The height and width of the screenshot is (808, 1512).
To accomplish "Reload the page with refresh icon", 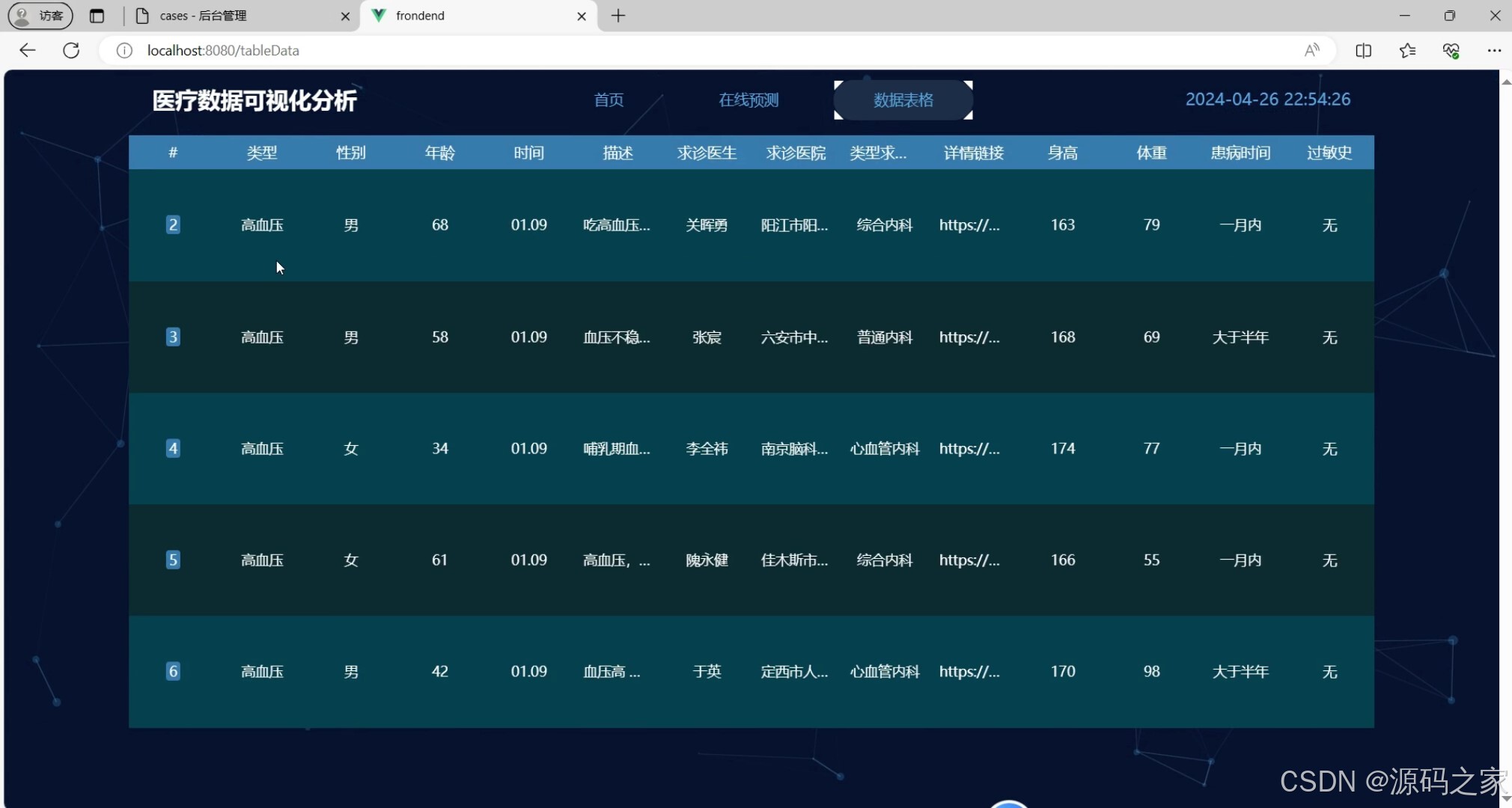I will [x=71, y=50].
